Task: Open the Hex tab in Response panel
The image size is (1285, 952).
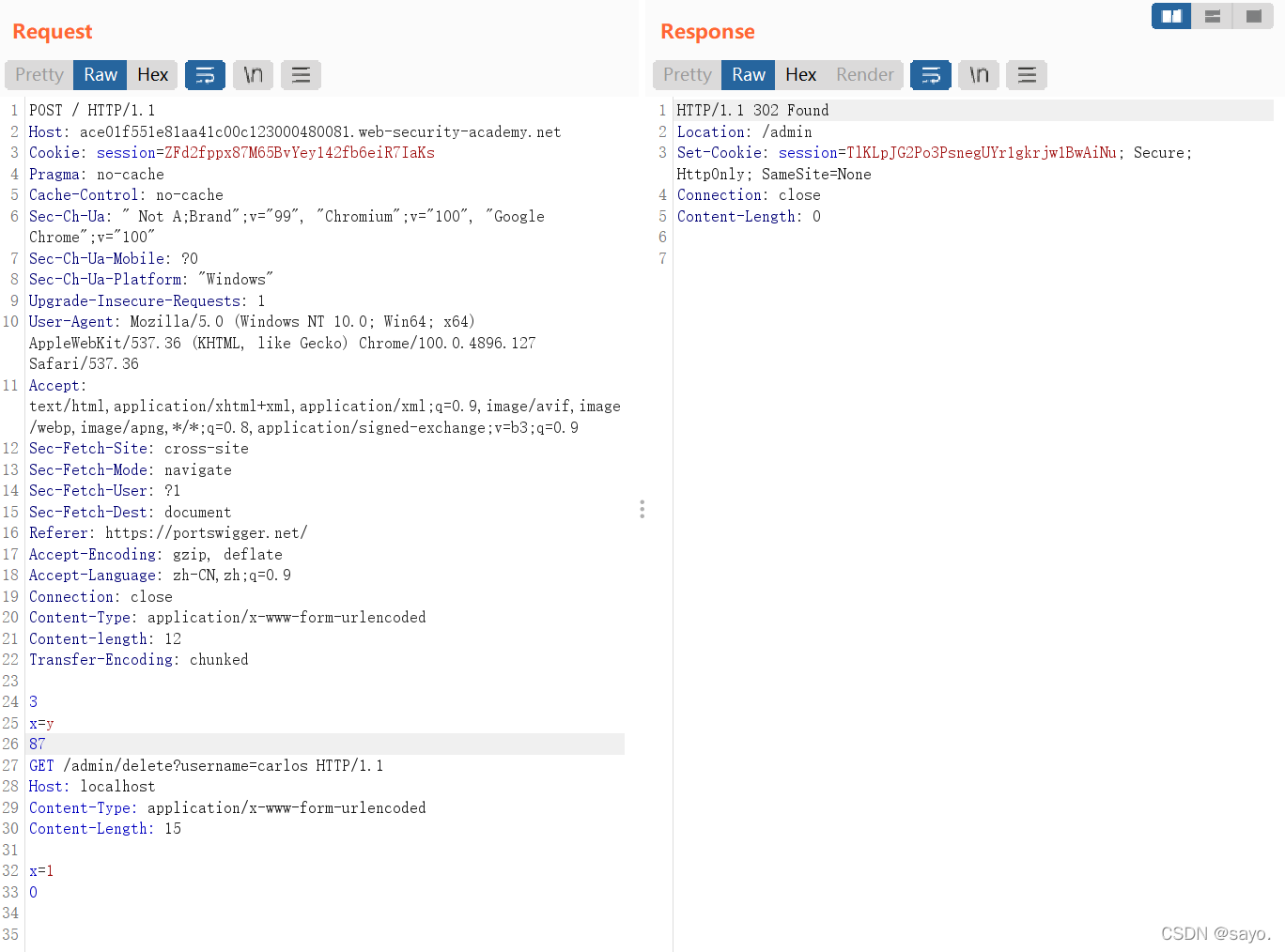Action: pyautogui.click(x=800, y=75)
